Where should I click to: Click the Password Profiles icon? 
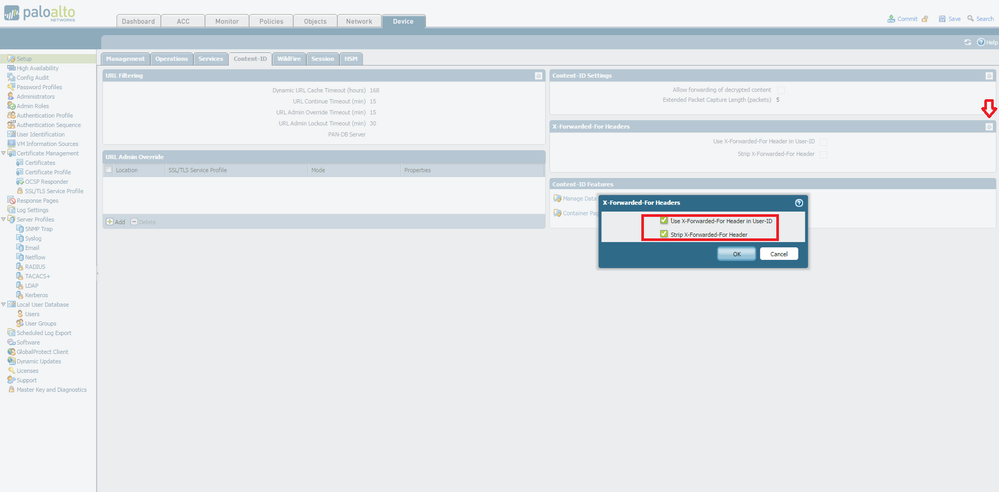(x=11, y=87)
